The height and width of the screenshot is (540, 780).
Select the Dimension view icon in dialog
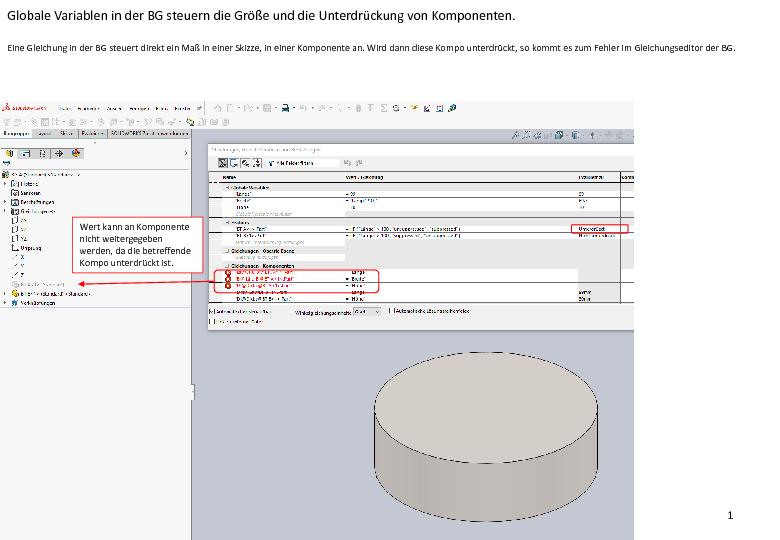tap(245, 163)
